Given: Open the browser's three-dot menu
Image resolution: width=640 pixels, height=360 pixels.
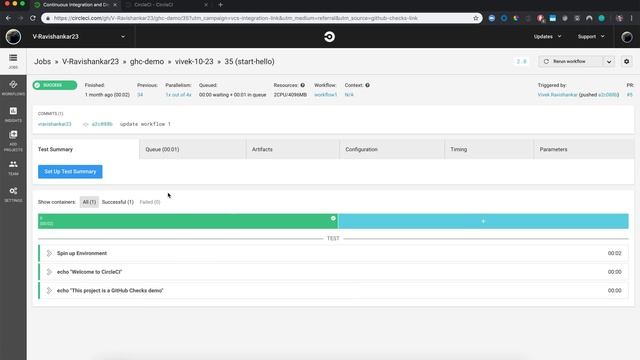Looking at the screenshot, I should tap(631, 18).
